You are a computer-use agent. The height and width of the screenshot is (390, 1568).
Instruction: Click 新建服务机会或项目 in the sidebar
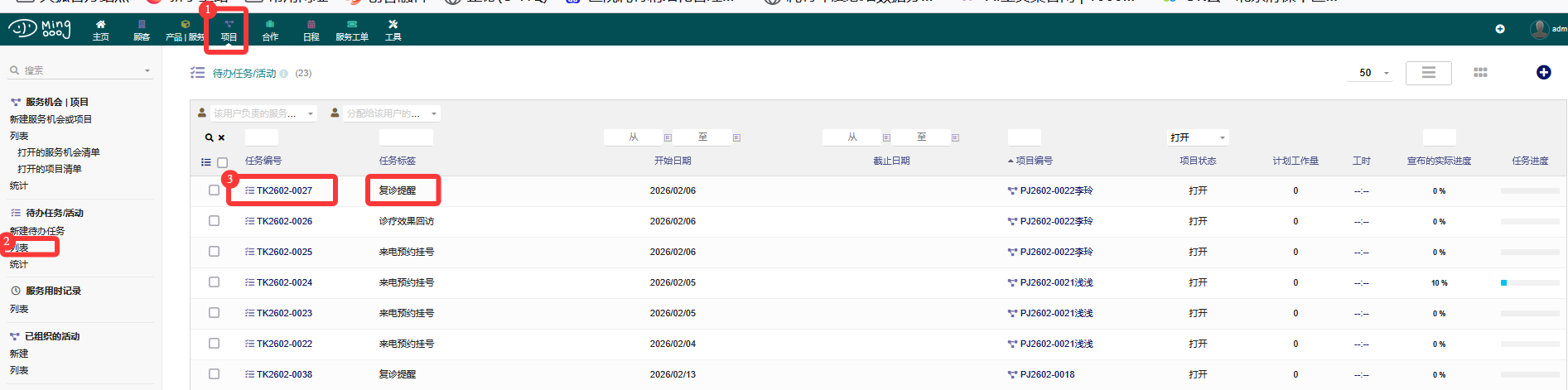(51, 119)
